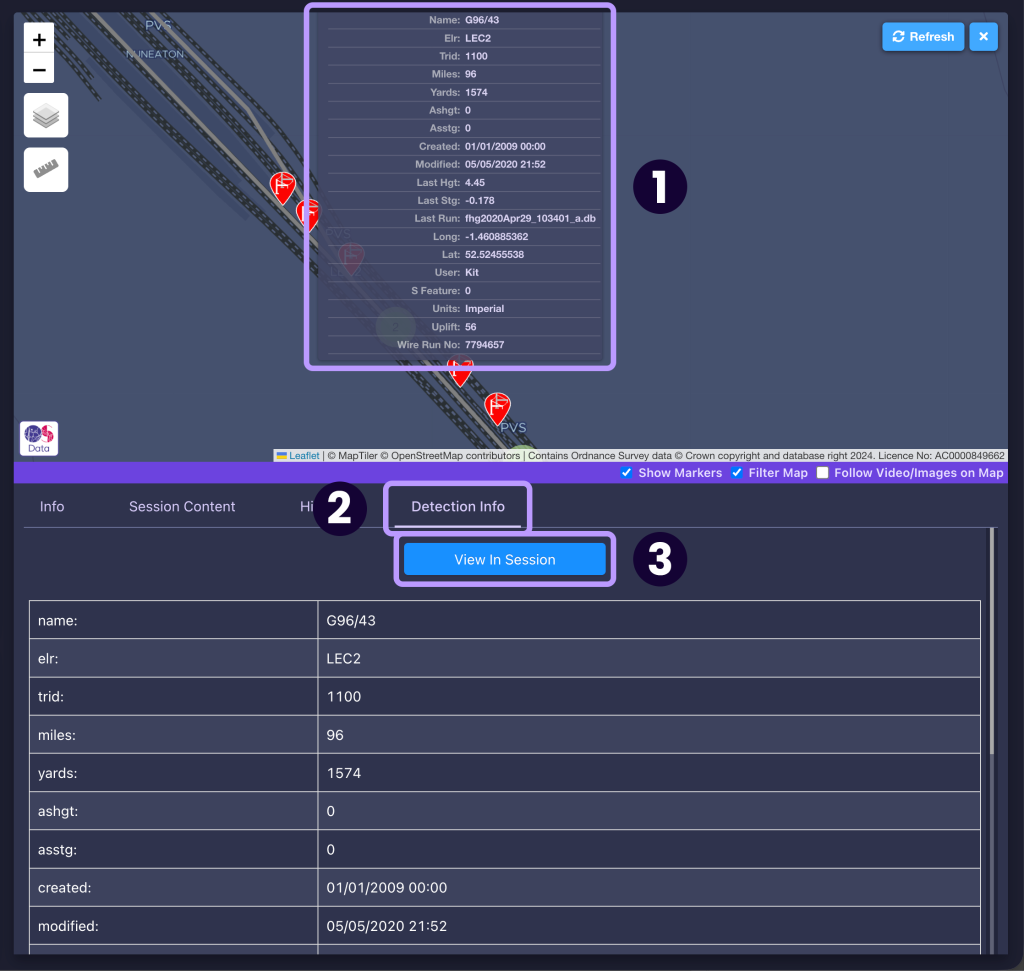
Task: Click the View In Session button
Action: pos(505,560)
